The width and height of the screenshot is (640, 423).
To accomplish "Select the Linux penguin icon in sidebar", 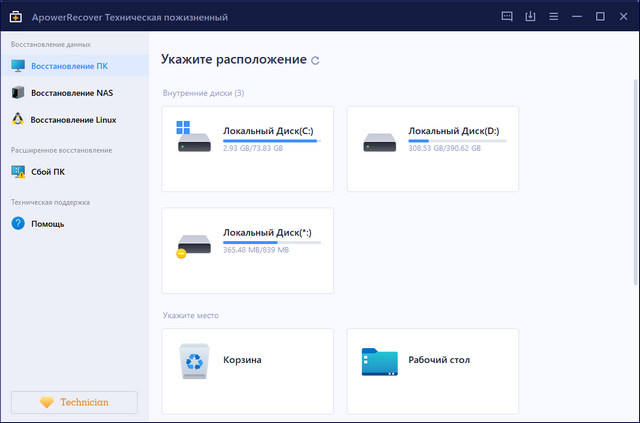I will 18,120.
